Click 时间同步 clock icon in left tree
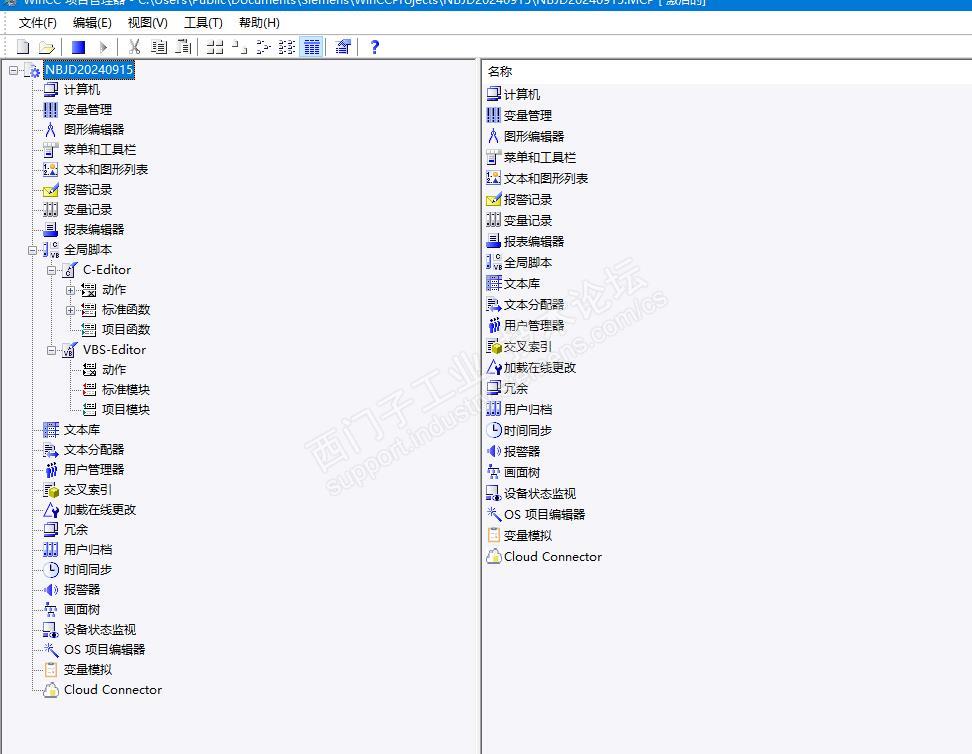Image resolution: width=972 pixels, height=754 pixels. click(51, 569)
